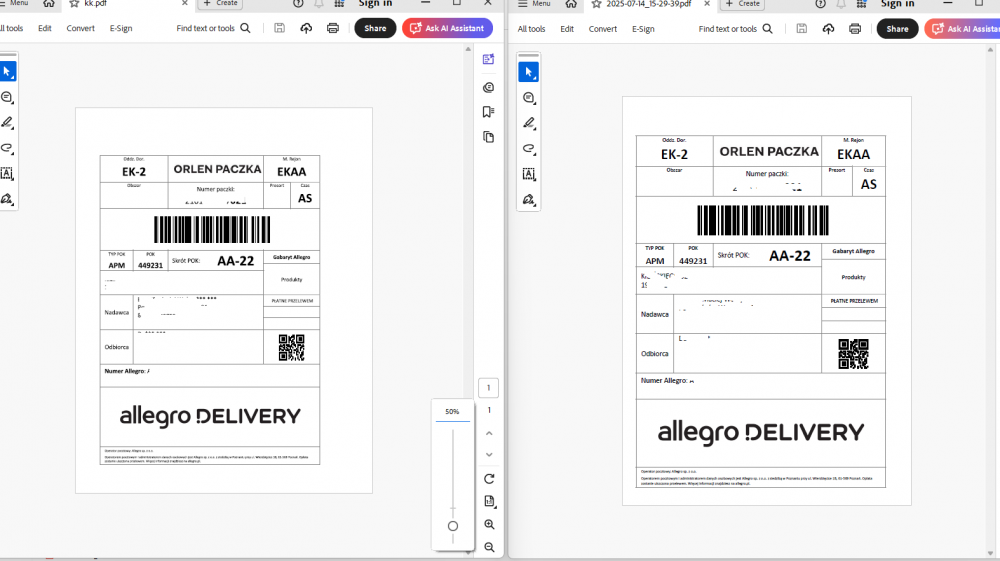This screenshot has height=561, width=1000.
Task: Open Edit menu in right window
Action: [567, 29]
